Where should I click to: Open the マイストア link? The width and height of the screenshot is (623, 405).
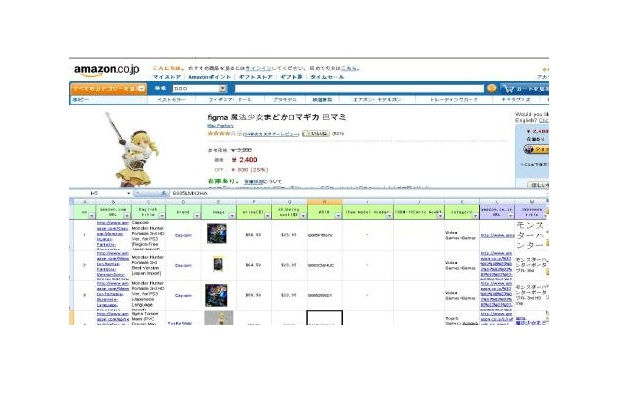pos(167,77)
